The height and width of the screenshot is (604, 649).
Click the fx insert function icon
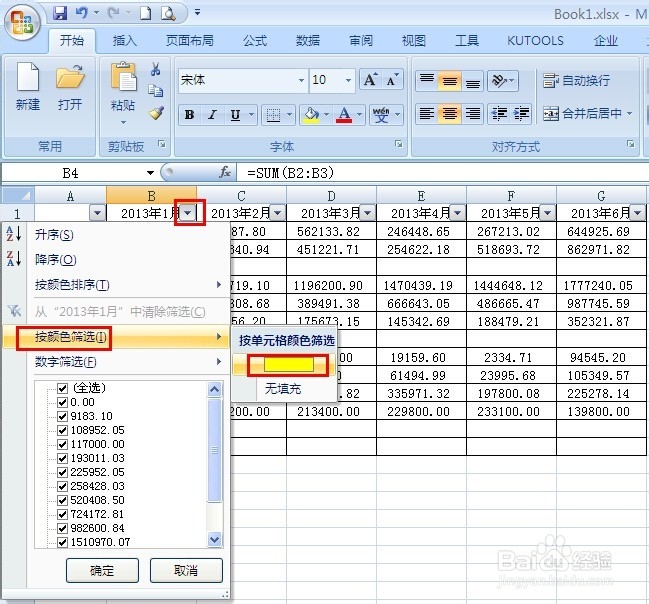click(225, 172)
